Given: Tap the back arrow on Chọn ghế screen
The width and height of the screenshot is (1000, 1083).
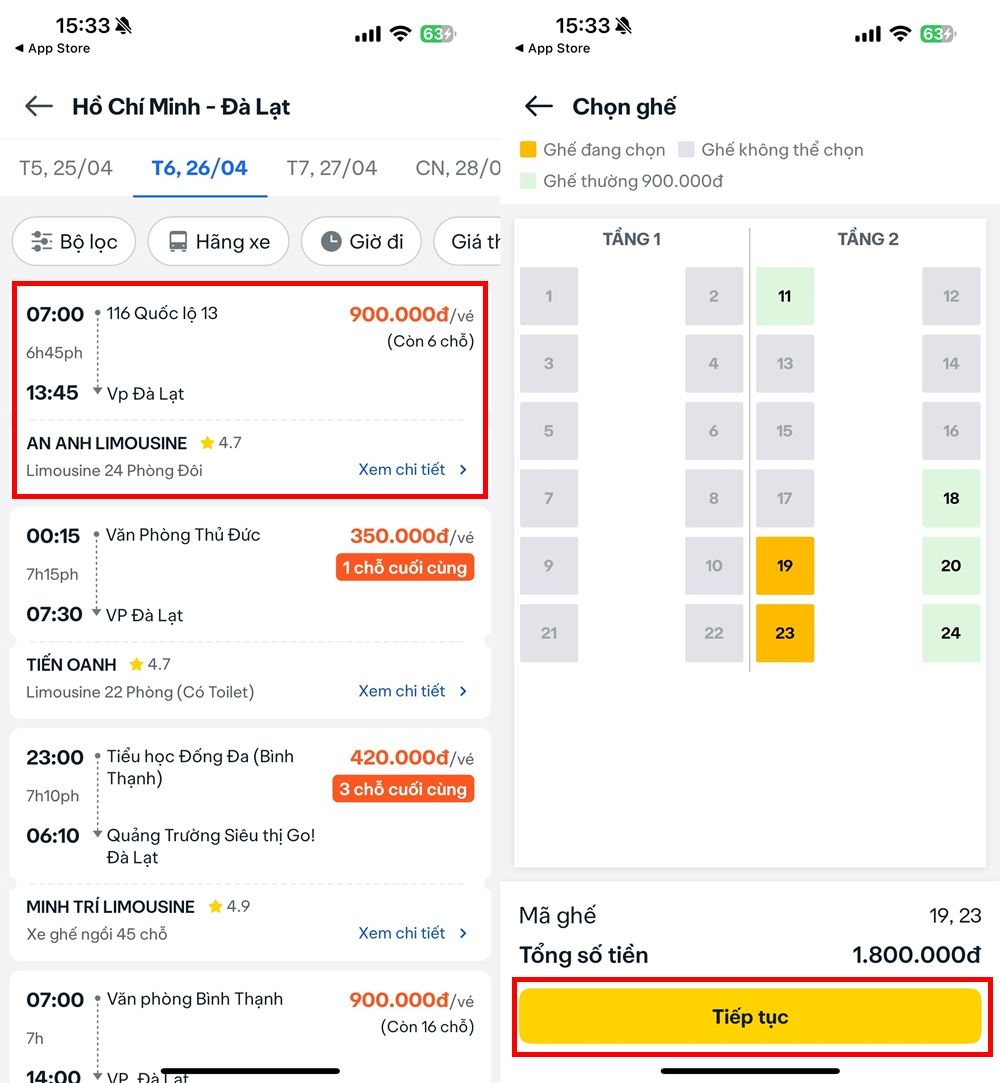Looking at the screenshot, I should click(539, 107).
